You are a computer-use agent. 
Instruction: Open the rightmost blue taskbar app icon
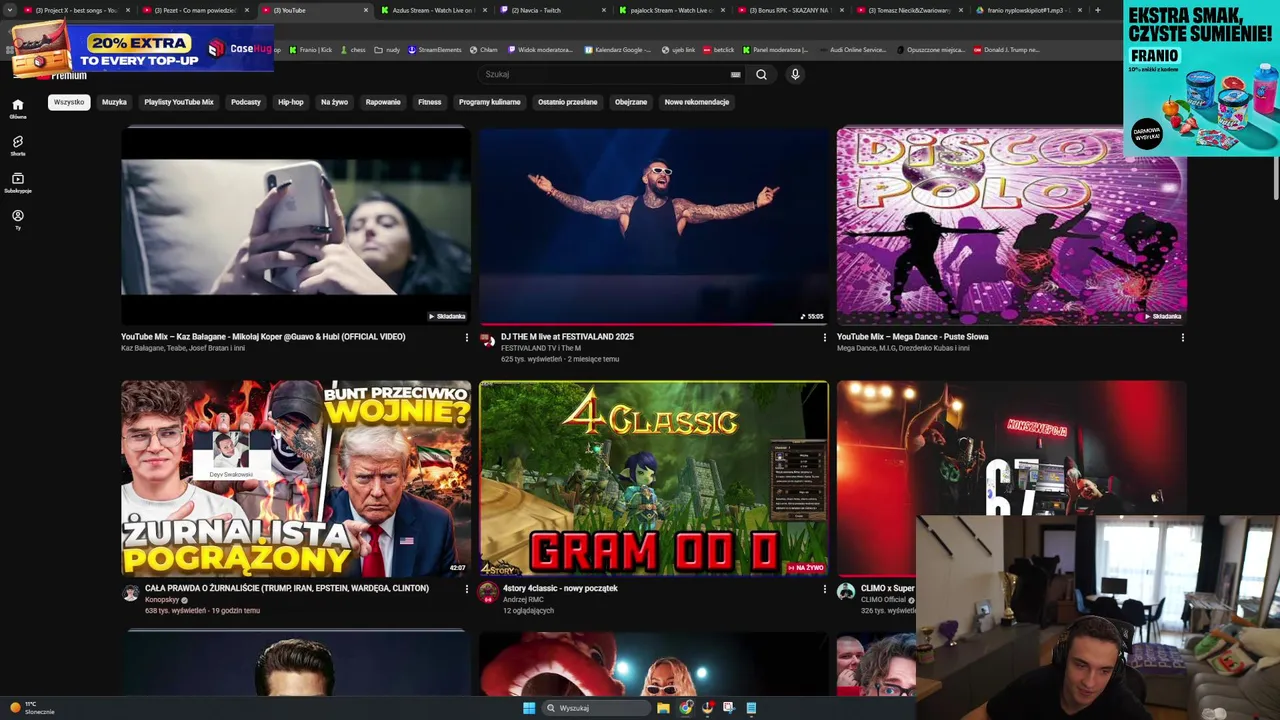coord(751,708)
